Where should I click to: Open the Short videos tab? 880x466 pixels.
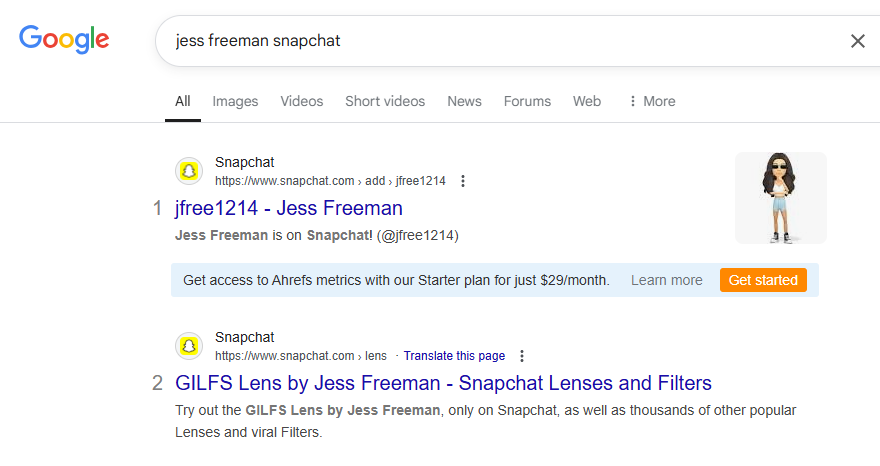385,101
